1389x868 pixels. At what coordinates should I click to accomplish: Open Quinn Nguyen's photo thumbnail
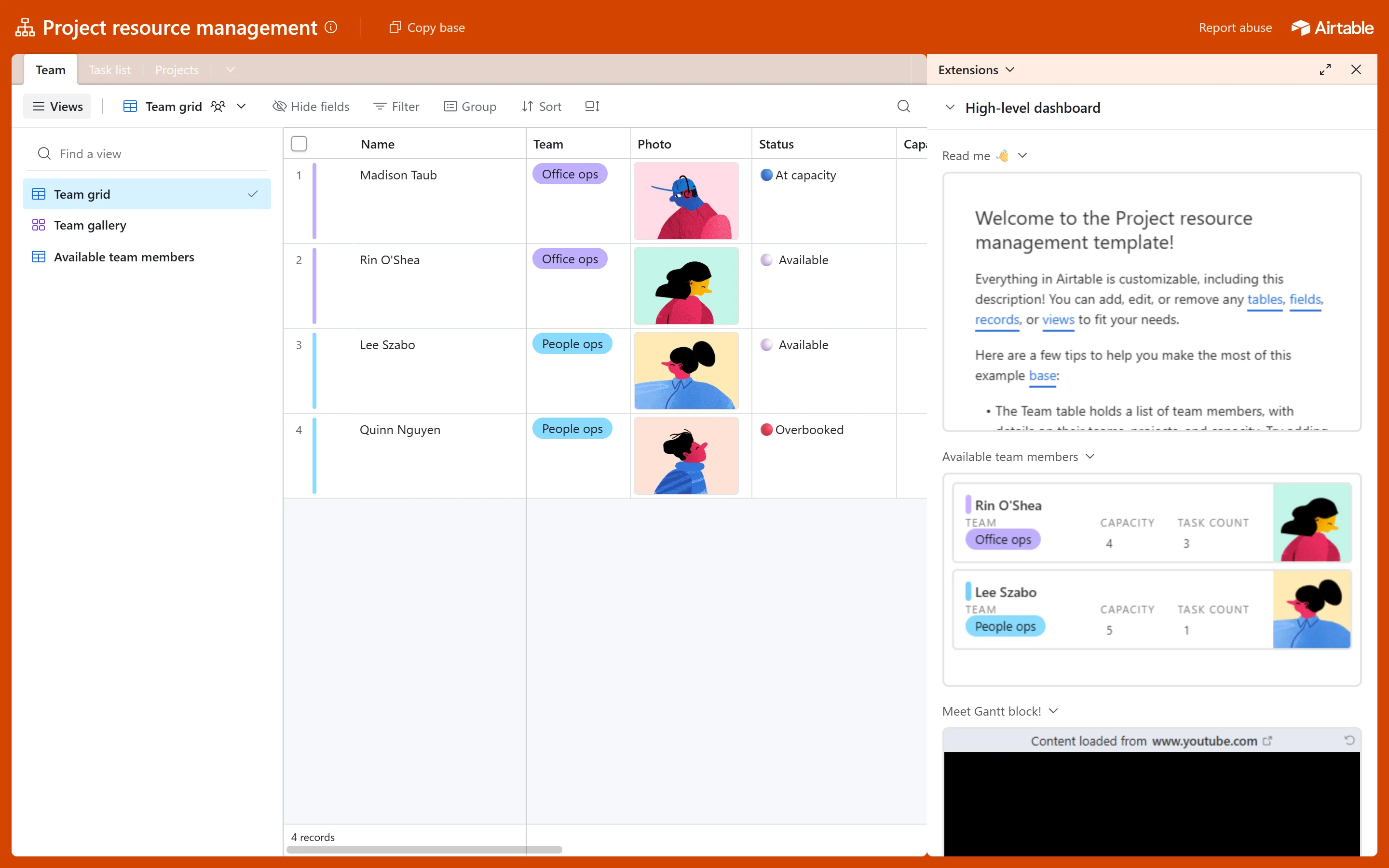coord(686,456)
